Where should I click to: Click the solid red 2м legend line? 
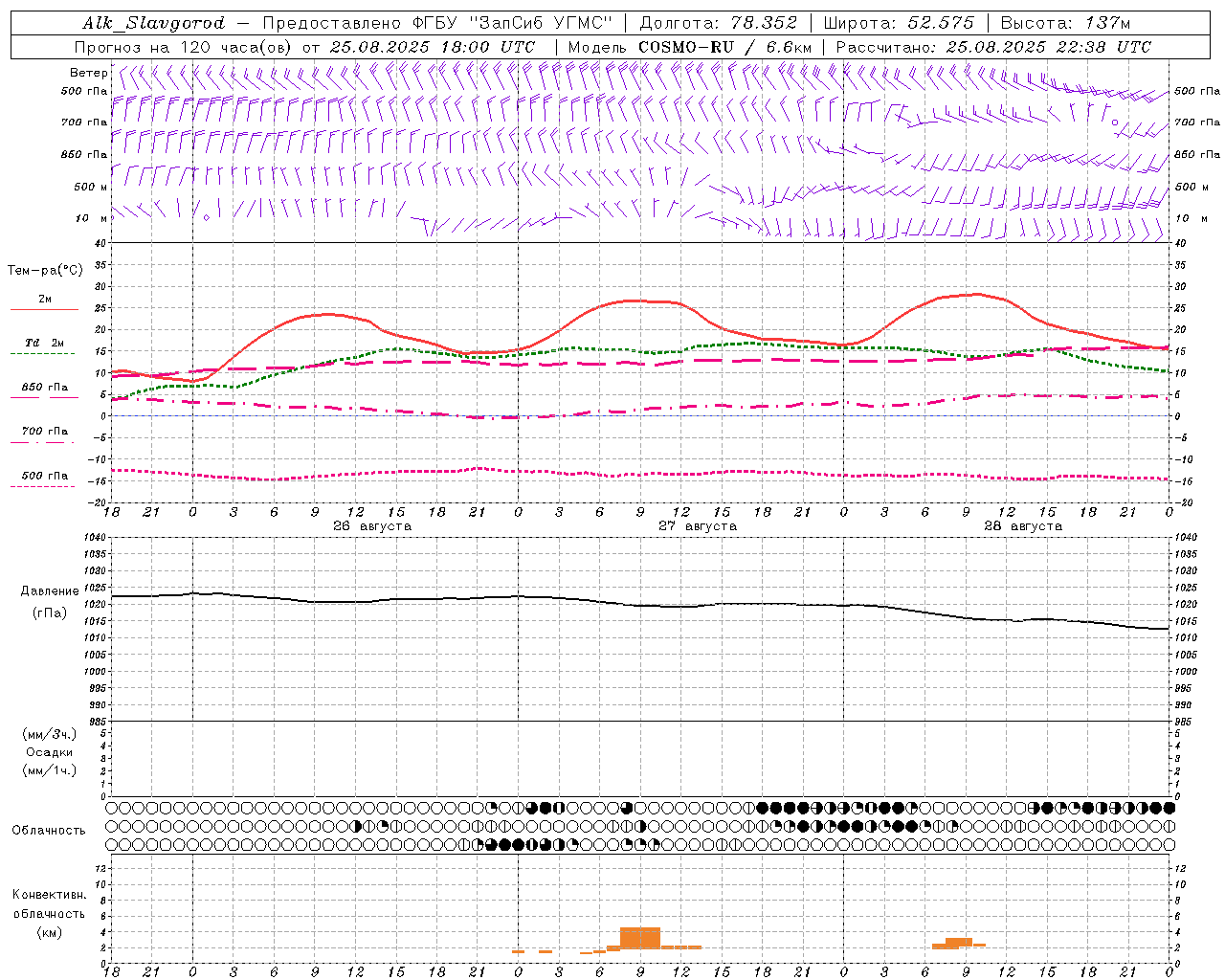click(44, 310)
